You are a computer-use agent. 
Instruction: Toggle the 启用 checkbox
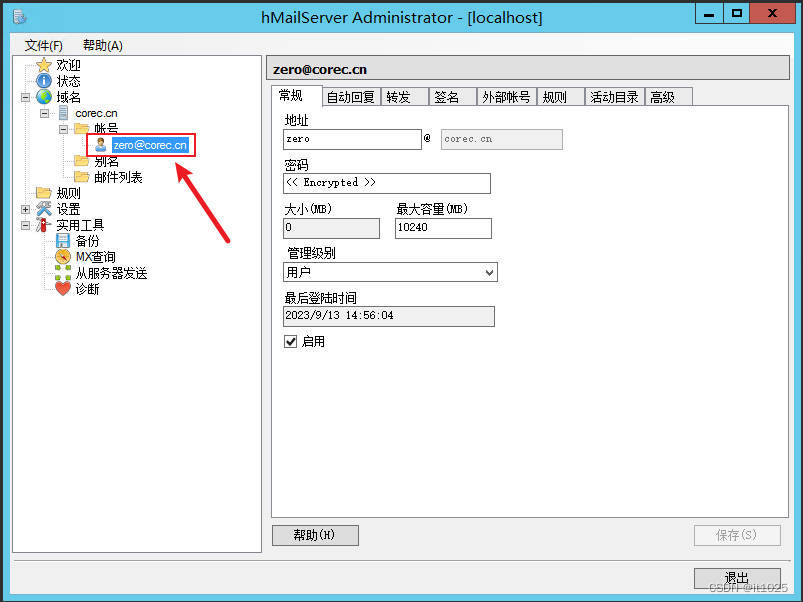coord(290,341)
